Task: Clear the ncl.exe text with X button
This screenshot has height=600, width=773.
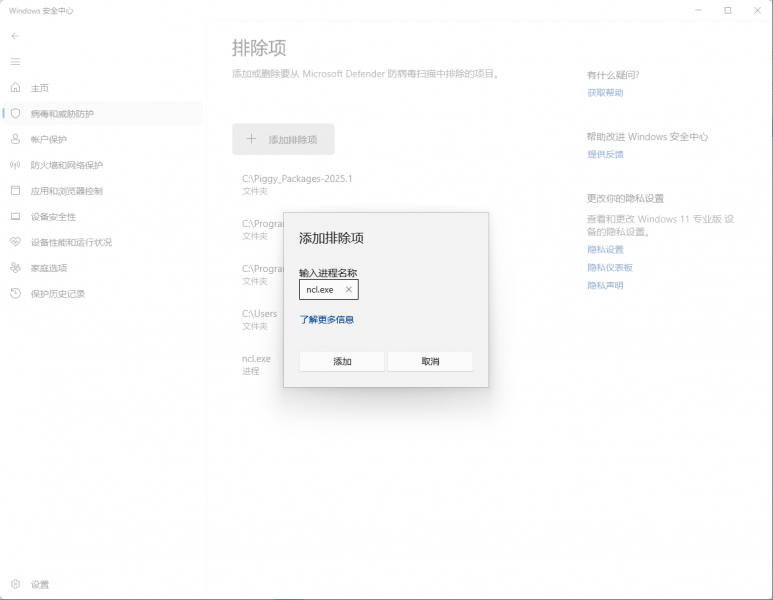Action: pyautogui.click(x=349, y=290)
